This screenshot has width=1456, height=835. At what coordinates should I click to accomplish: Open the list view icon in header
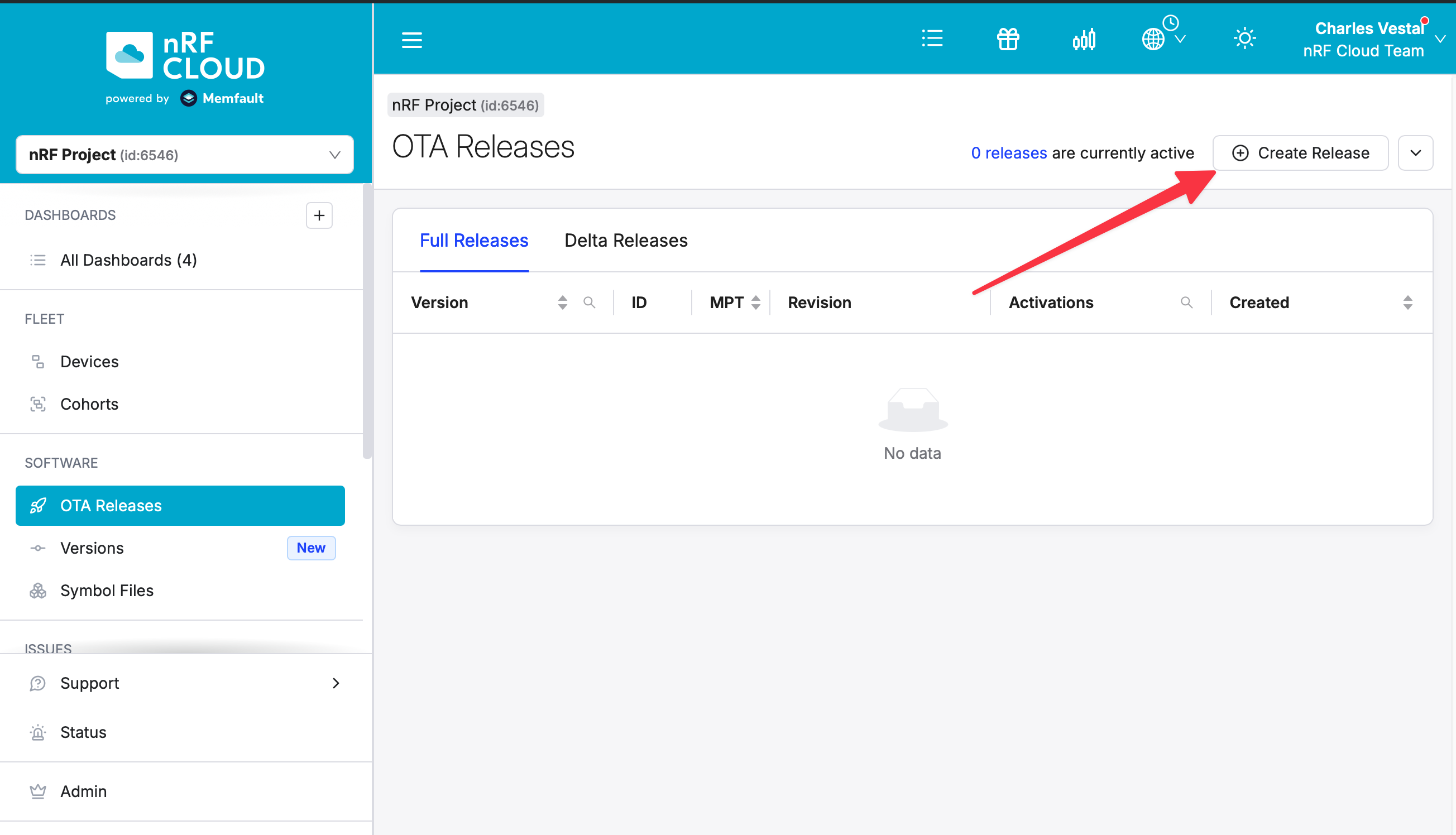point(932,39)
